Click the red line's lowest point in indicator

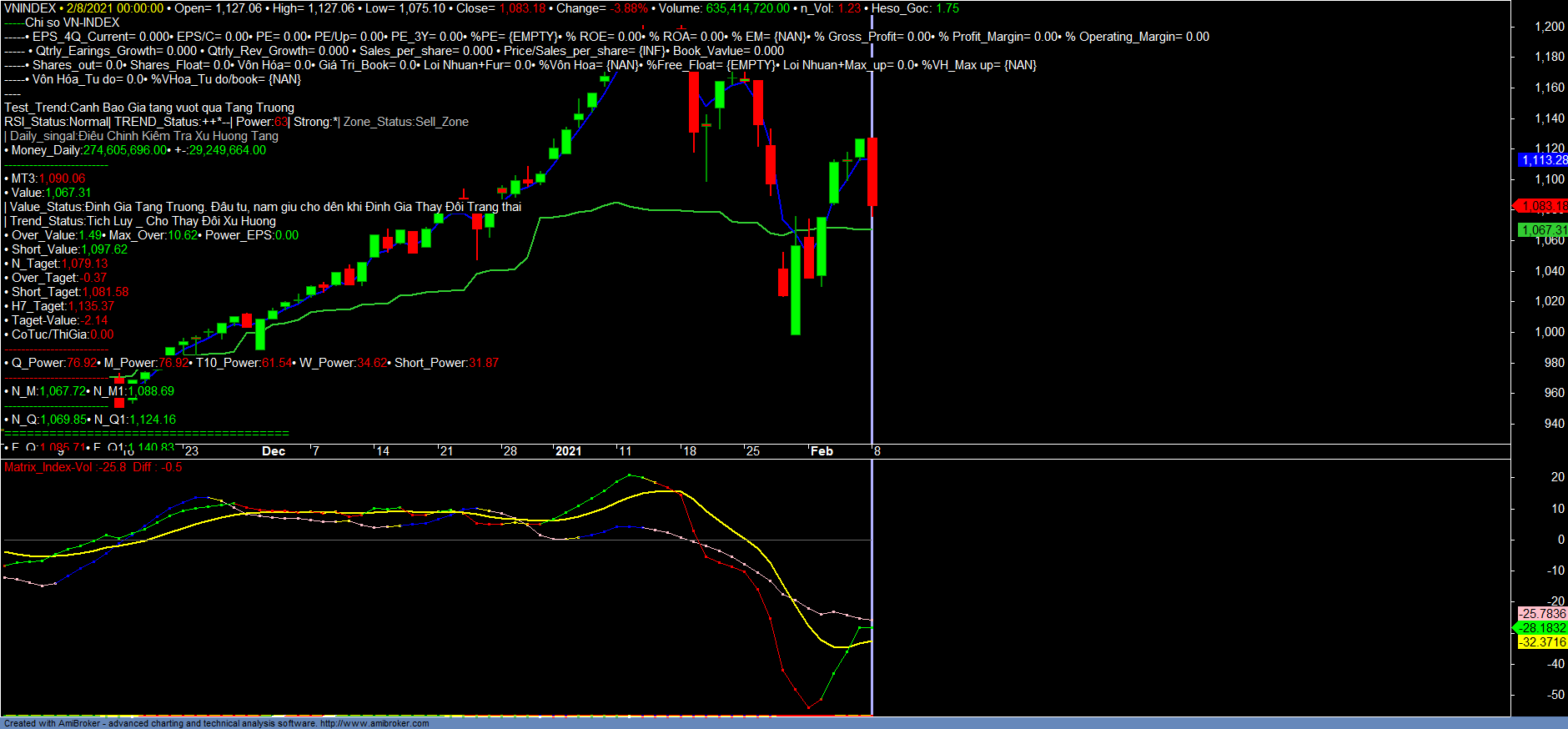coord(808,708)
